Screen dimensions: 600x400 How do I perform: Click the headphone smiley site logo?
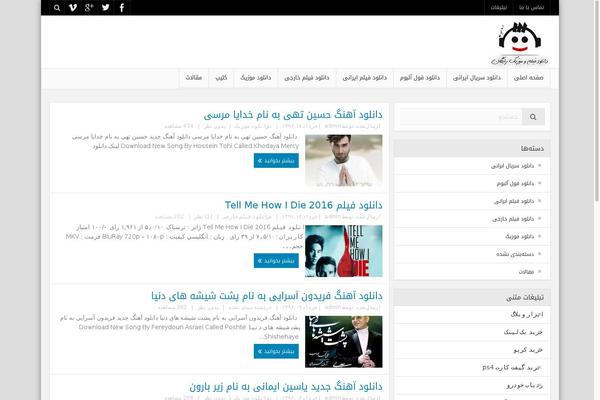point(519,43)
